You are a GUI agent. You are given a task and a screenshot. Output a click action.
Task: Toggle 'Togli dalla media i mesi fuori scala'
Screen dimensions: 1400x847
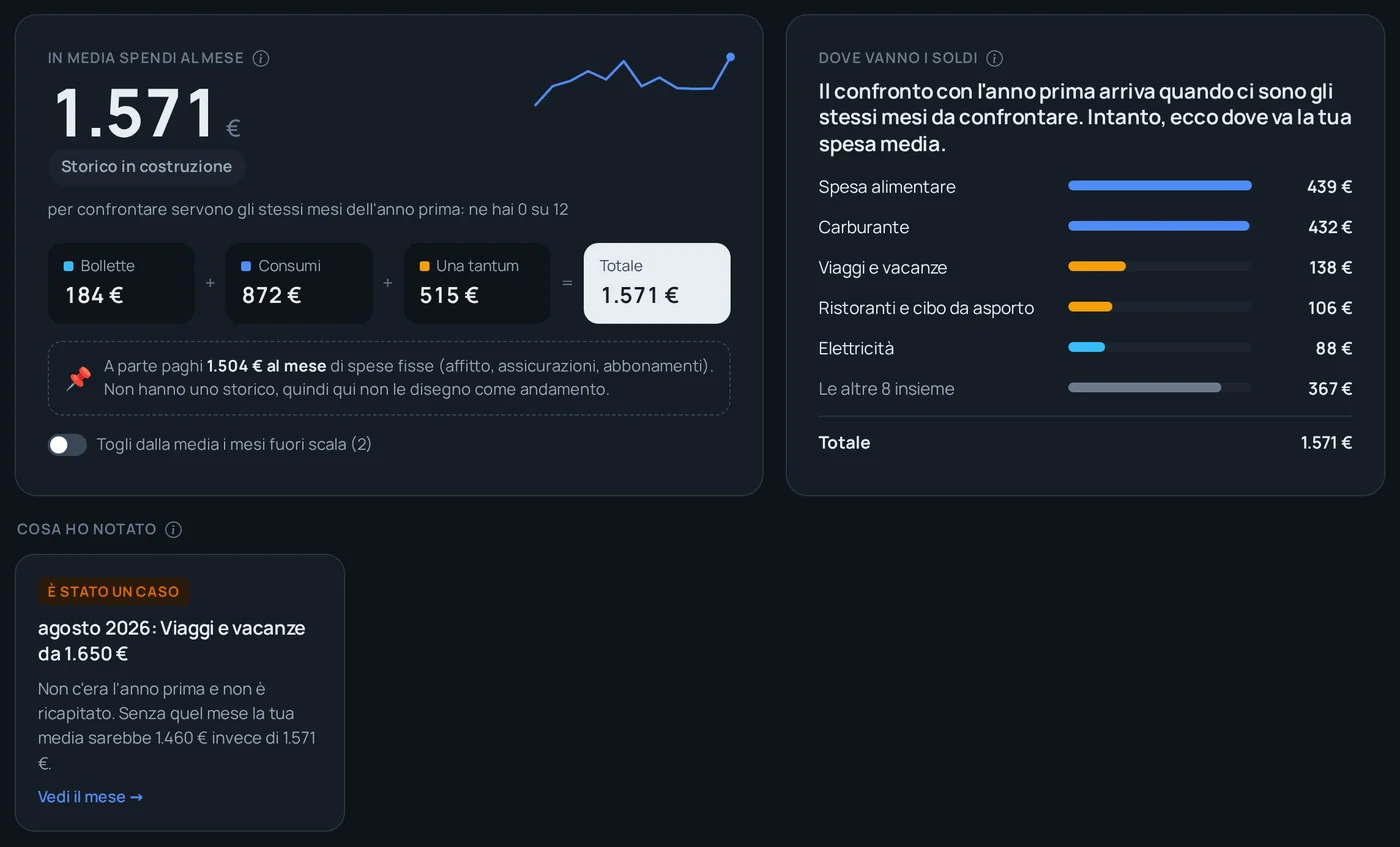(67, 444)
